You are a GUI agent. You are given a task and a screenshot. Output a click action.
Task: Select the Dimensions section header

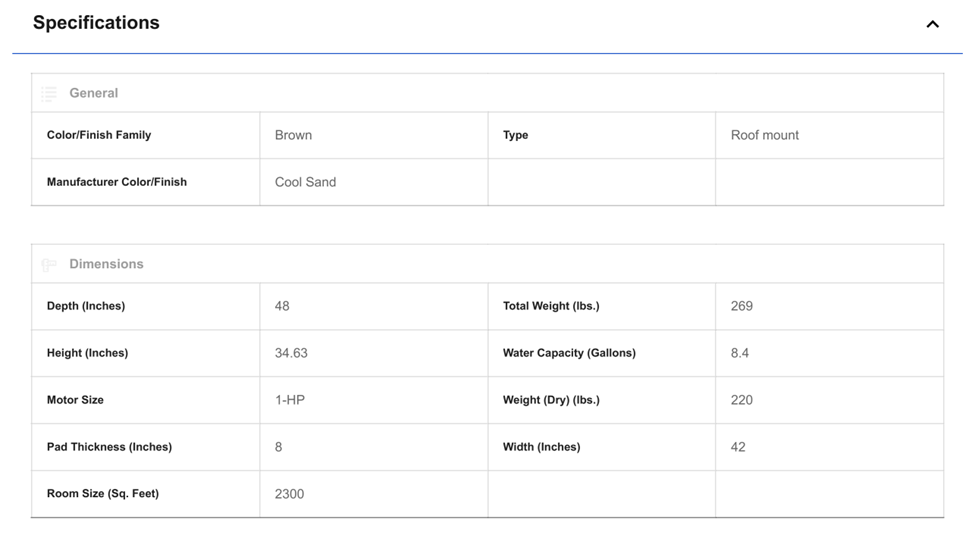(x=106, y=264)
